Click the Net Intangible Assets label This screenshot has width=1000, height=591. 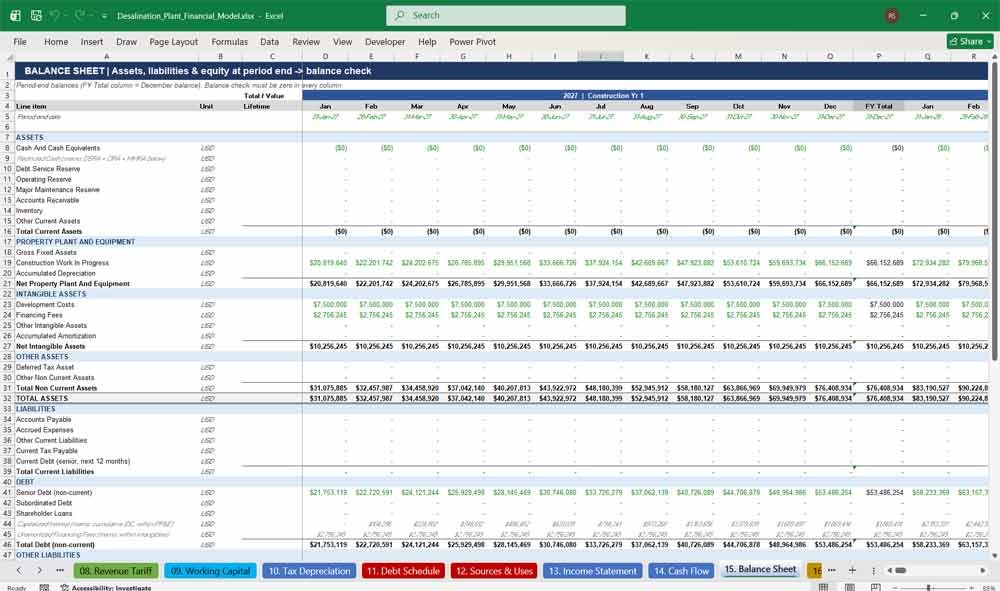click(50, 346)
